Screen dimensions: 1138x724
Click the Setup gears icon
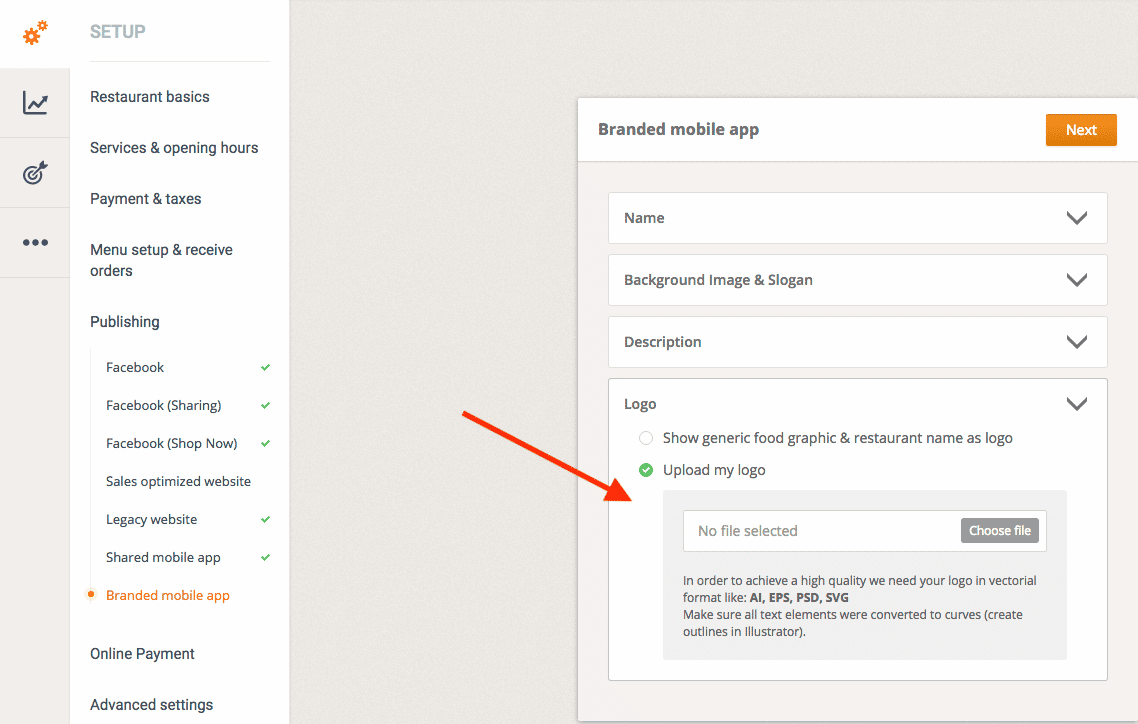[x=35, y=33]
